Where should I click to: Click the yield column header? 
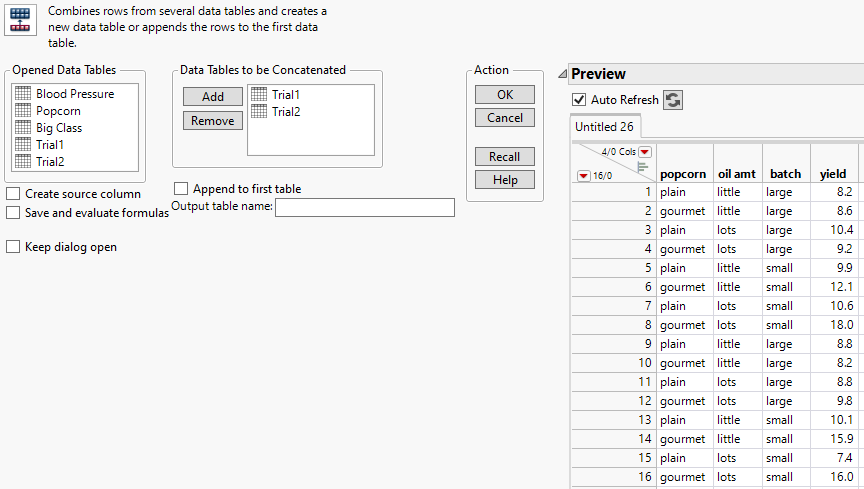tap(832, 173)
